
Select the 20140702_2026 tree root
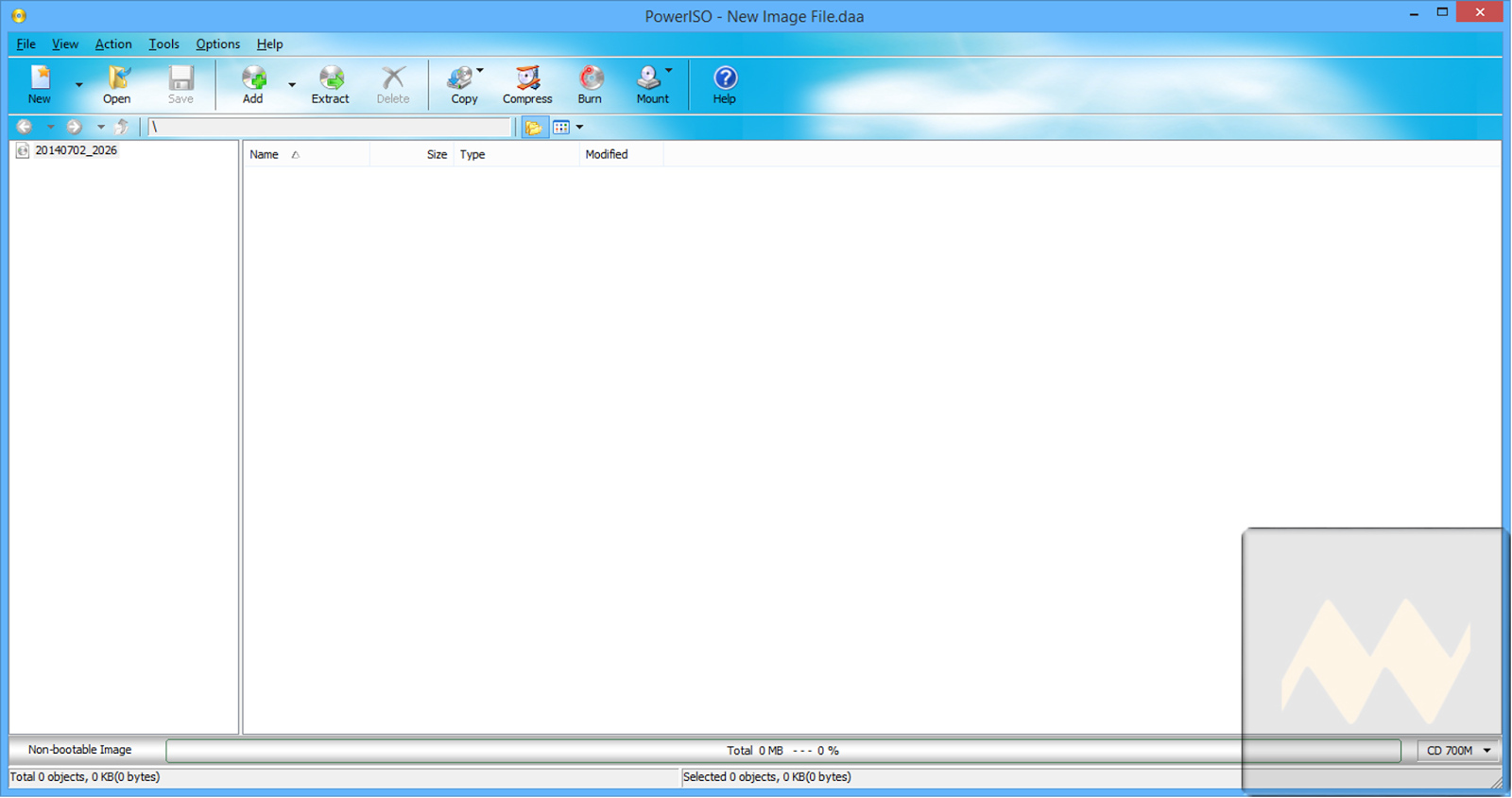tap(76, 150)
